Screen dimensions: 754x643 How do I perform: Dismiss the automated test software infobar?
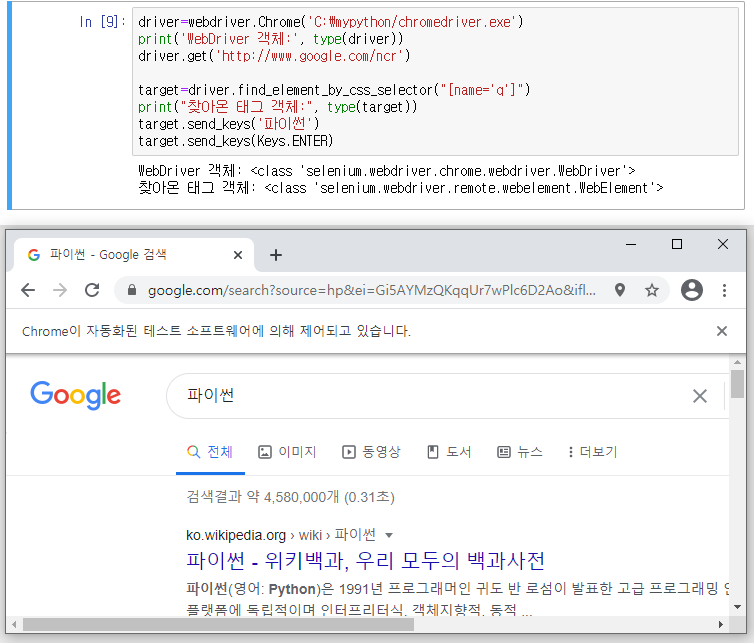(x=721, y=331)
